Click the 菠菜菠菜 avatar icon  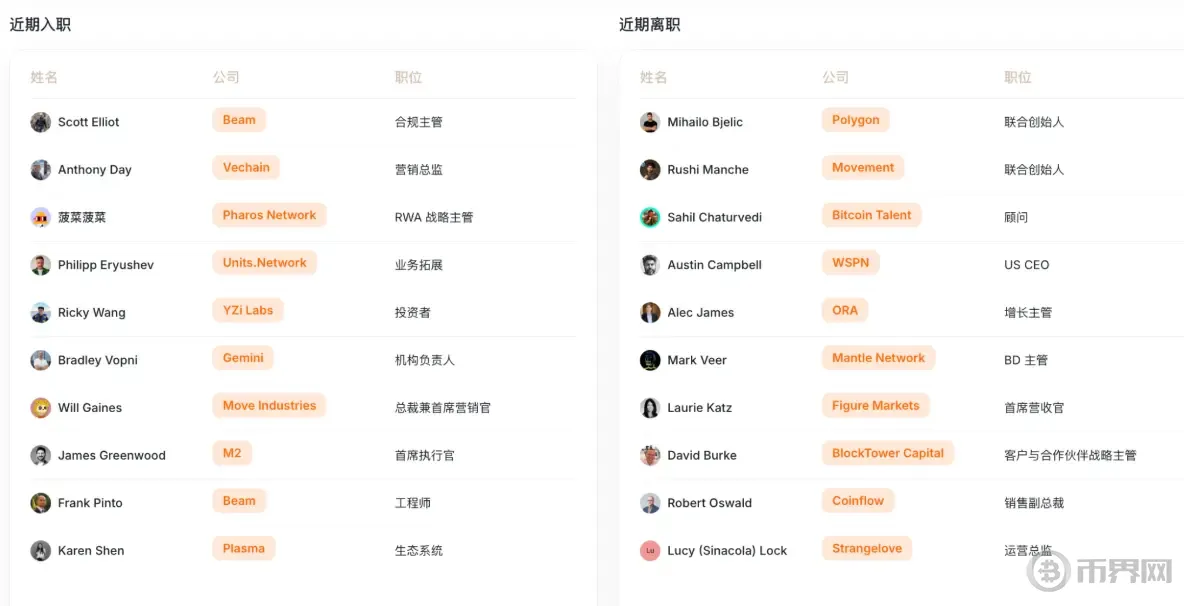tap(40, 217)
